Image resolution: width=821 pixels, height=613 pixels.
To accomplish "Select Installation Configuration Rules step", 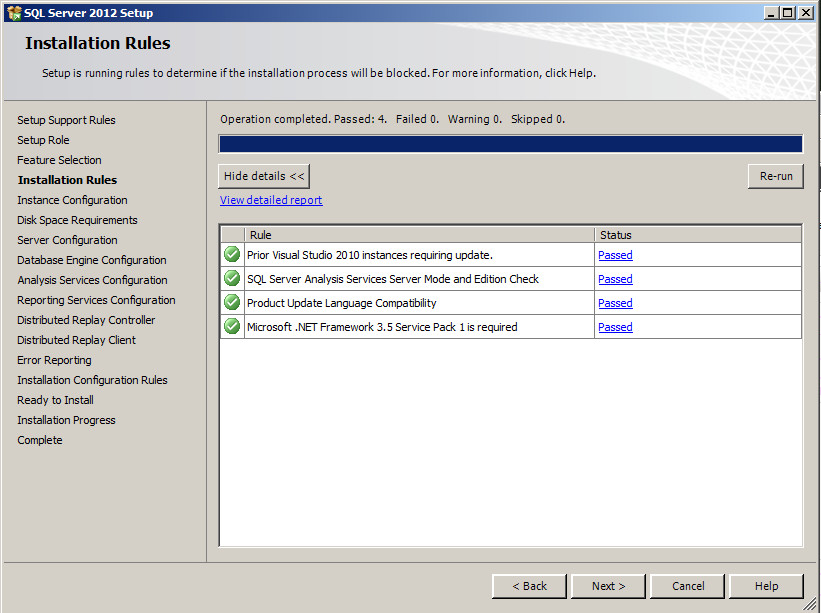I will click(92, 380).
